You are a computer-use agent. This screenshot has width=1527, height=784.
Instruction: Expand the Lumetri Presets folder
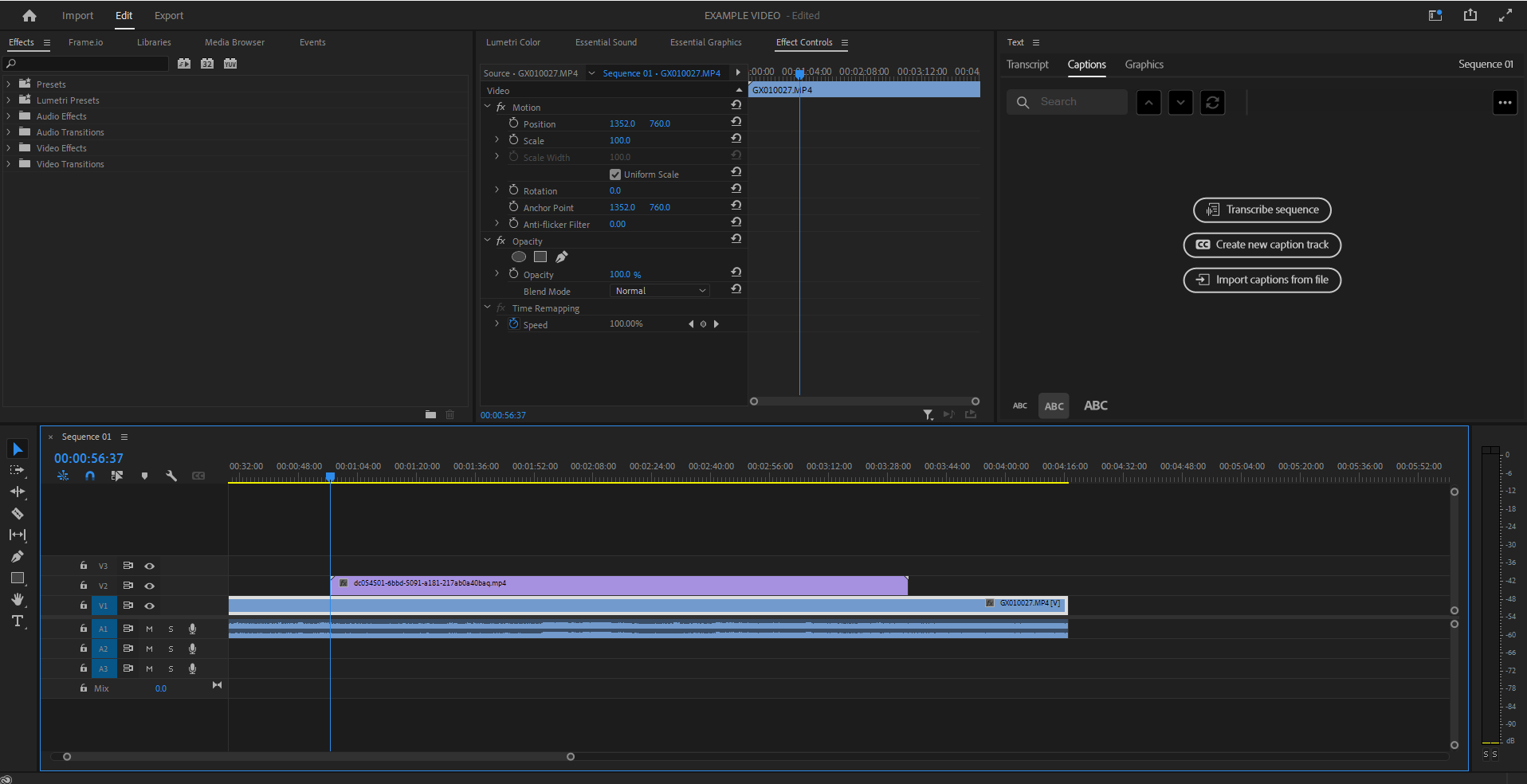(x=9, y=100)
